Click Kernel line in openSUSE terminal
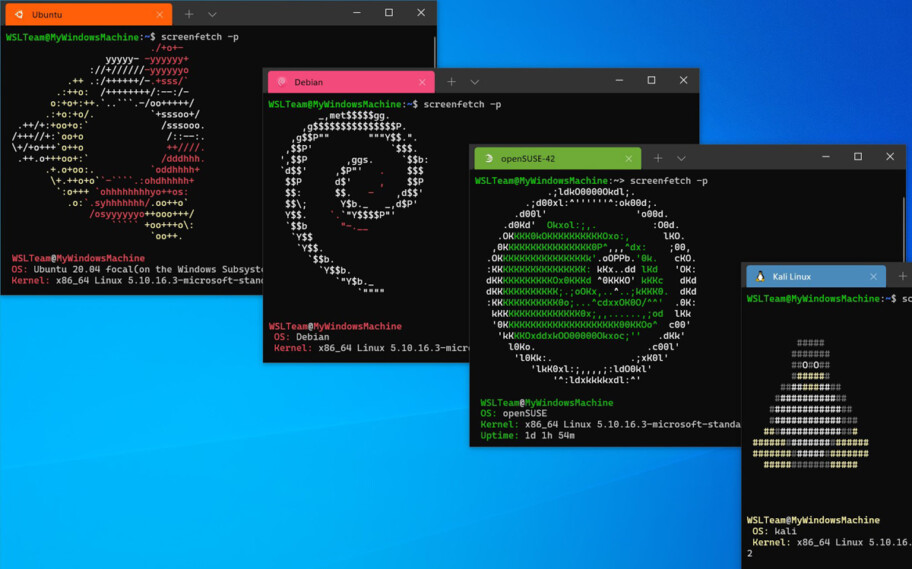This screenshot has height=569, width=912. [x=610, y=425]
